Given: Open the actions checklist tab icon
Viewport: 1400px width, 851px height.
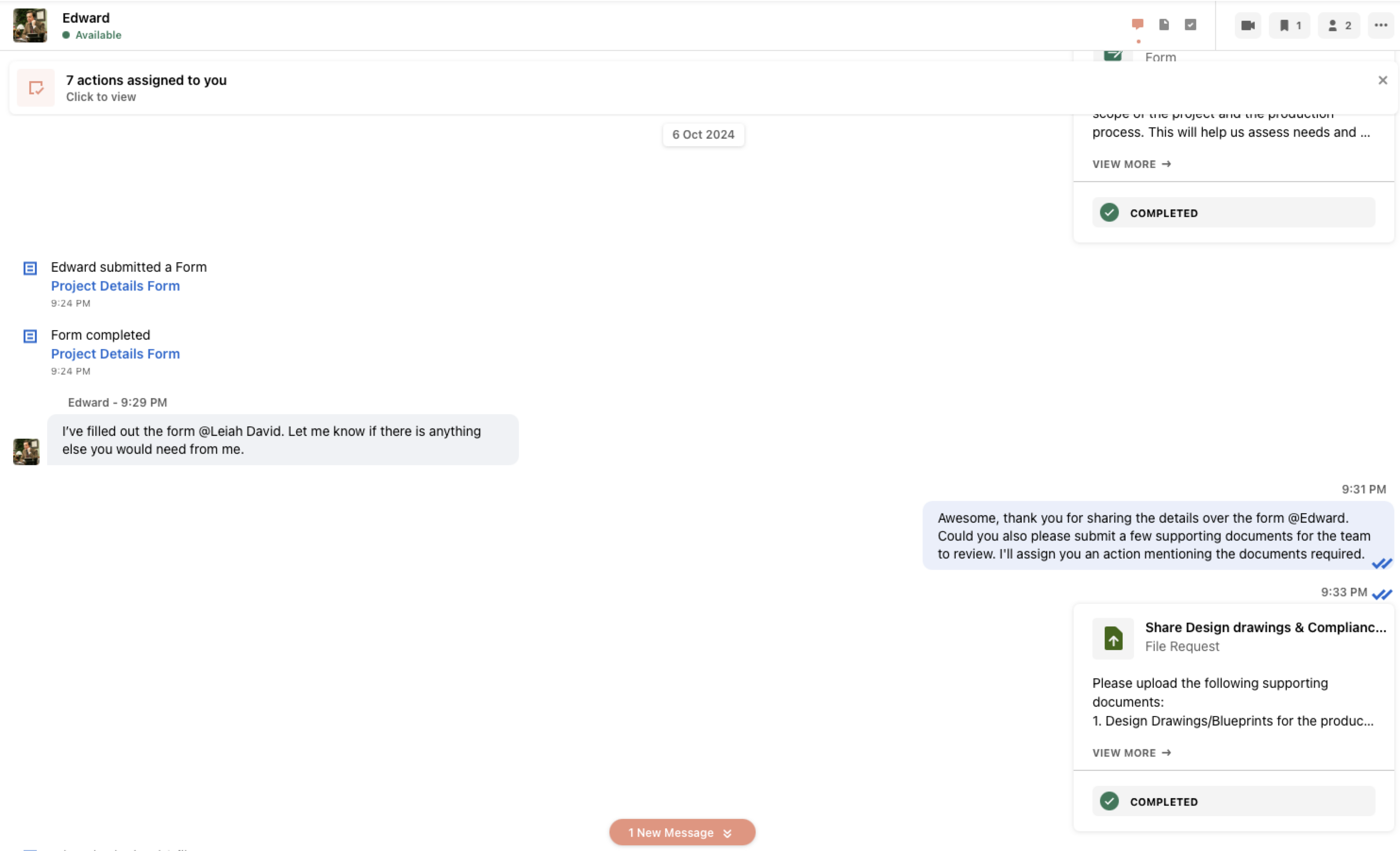Looking at the screenshot, I should (1191, 25).
